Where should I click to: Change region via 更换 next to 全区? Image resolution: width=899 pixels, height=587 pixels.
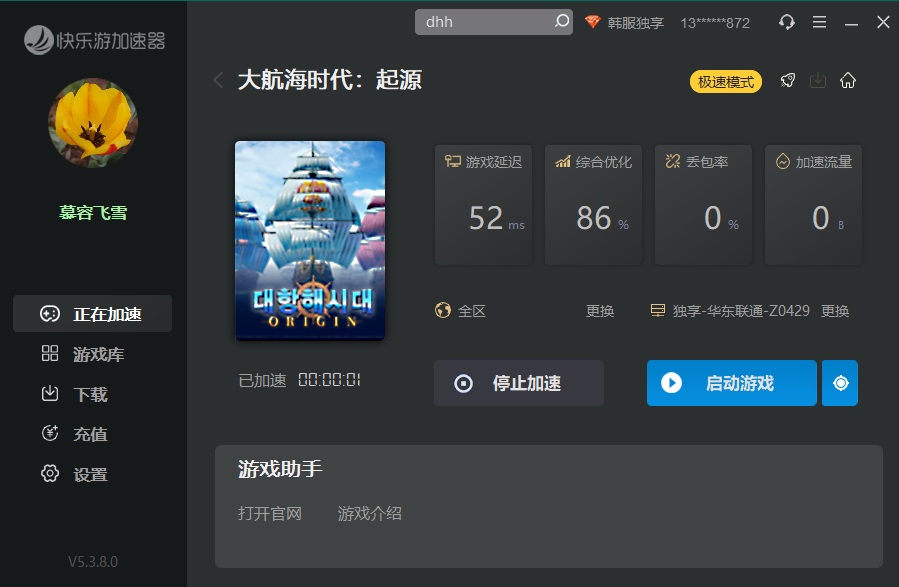(600, 311)
